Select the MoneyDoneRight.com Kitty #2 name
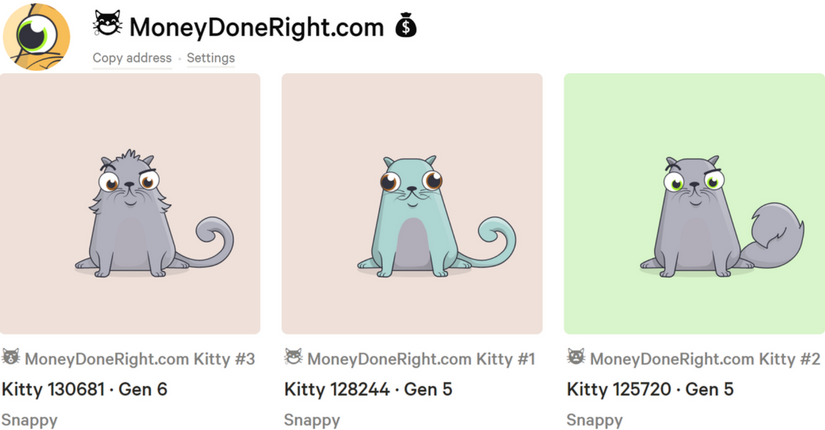This screenshot has height=430, width=825. [x=705, y=359]
